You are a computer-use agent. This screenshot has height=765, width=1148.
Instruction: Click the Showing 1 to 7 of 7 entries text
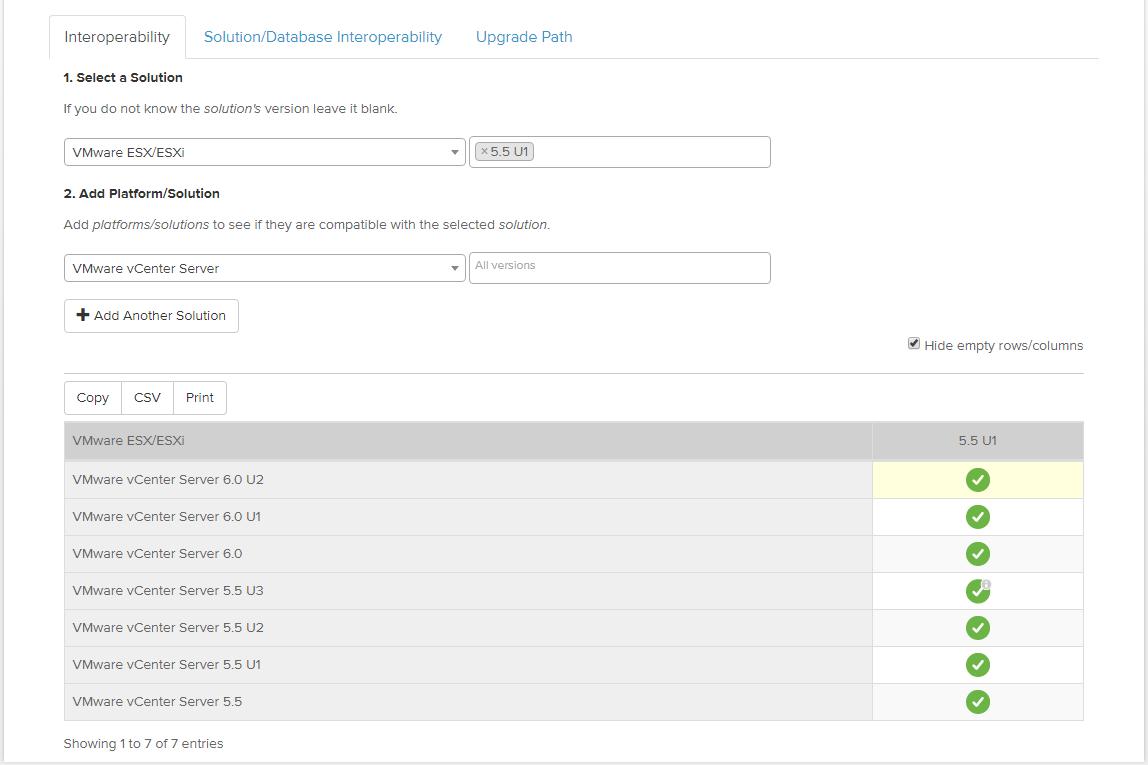tap(144, 744)
